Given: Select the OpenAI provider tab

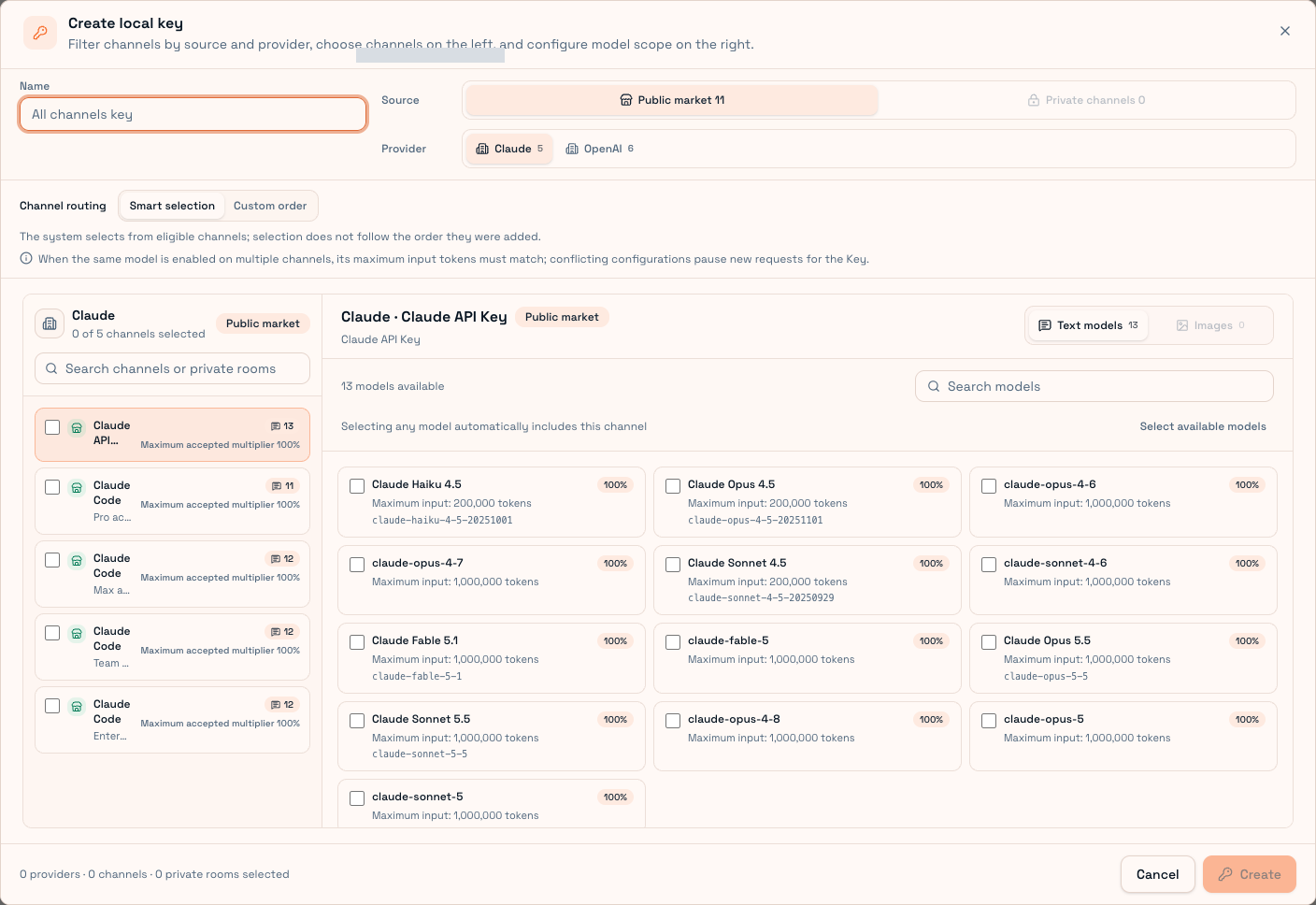Looking at the screenshot, I should [x=600, y=149].
